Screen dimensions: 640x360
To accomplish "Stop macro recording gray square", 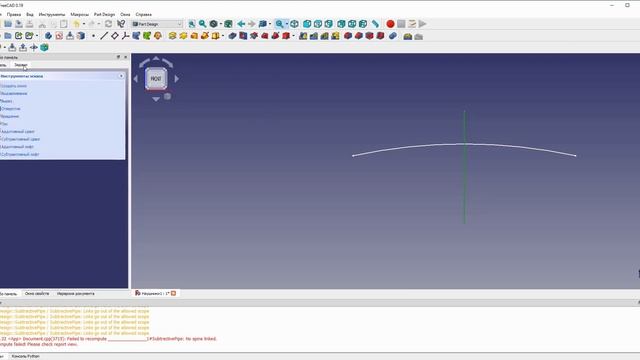I will tap(401, 24).
